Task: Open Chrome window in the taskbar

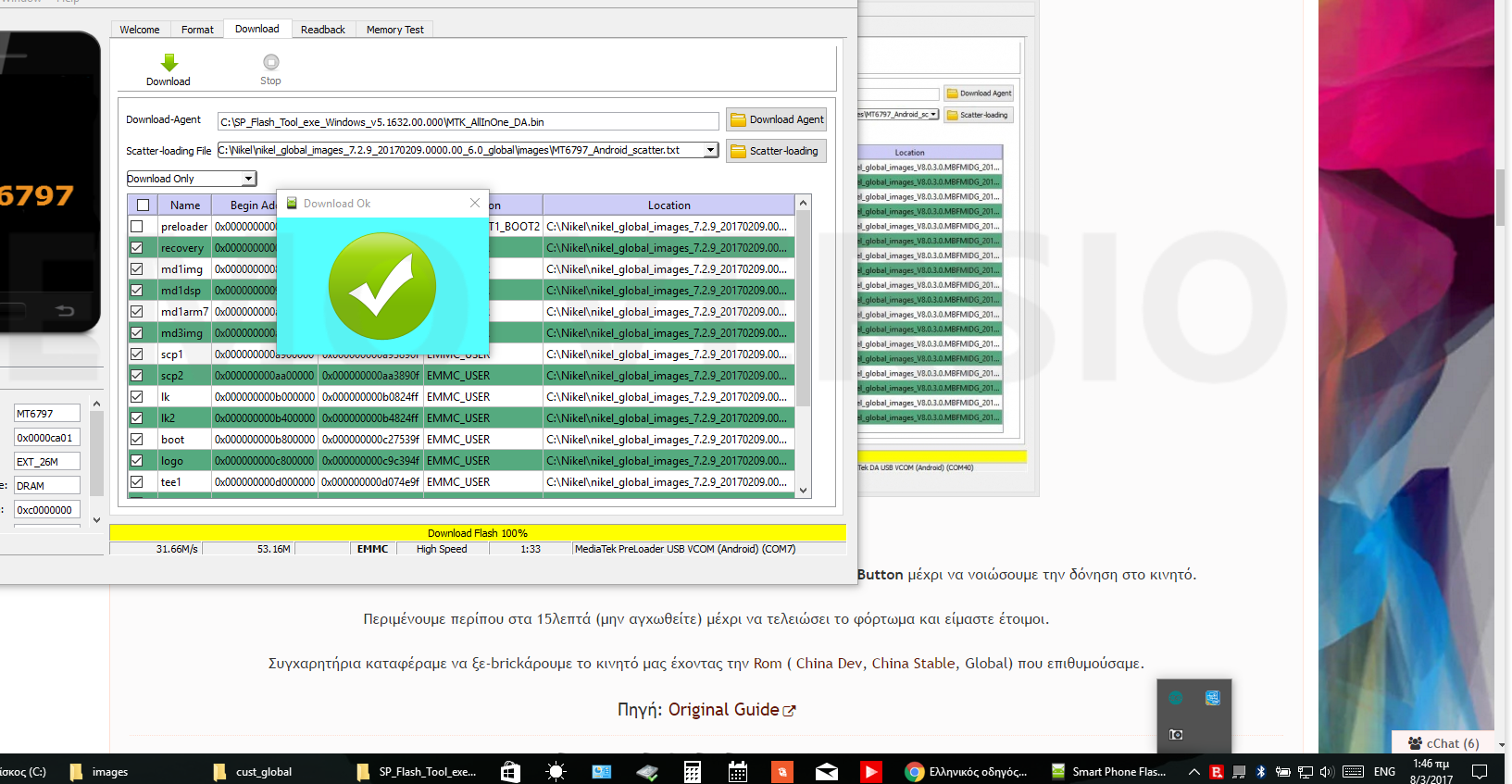Action: click(x=968, y=772)
